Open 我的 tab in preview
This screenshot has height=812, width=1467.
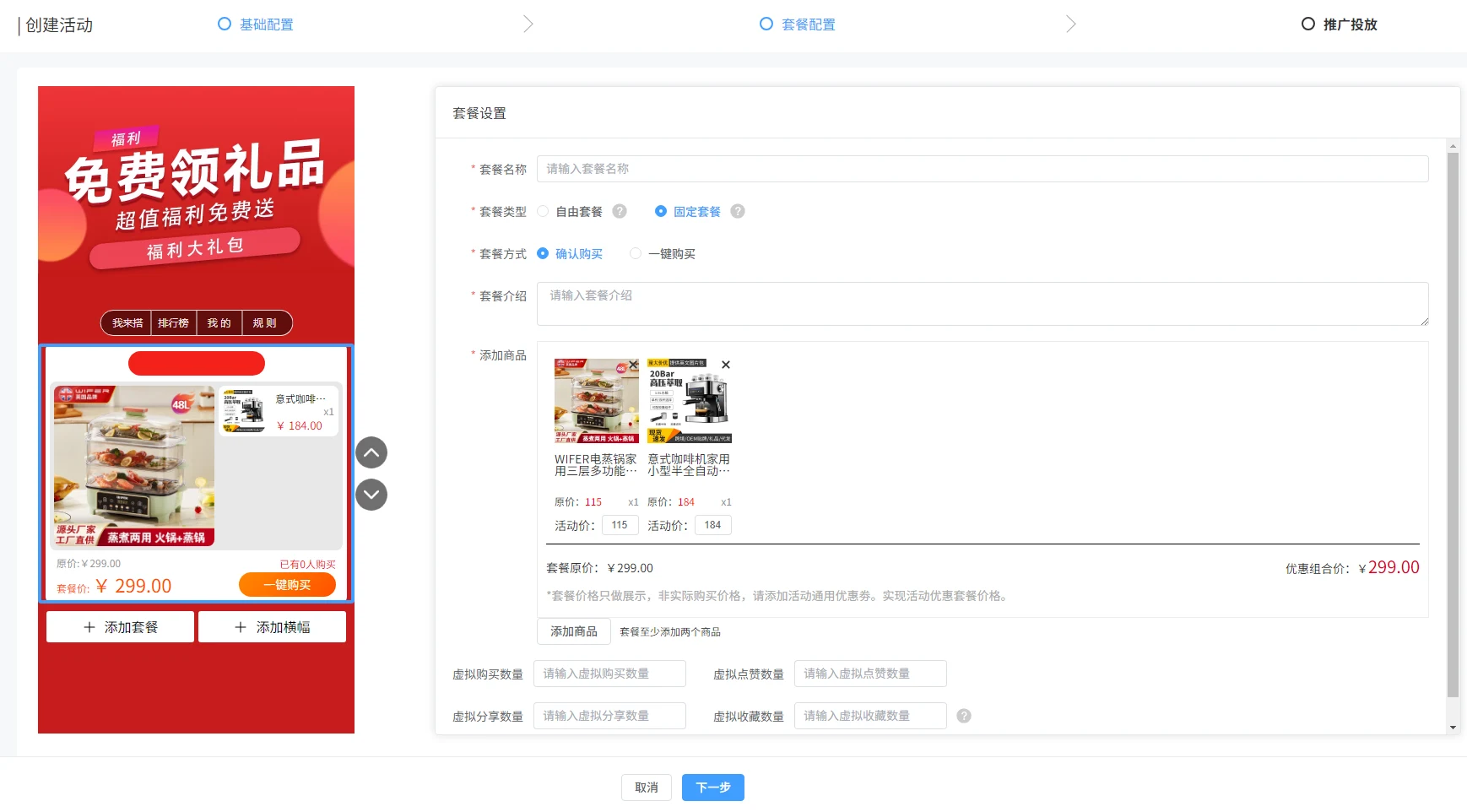(219, 323)
